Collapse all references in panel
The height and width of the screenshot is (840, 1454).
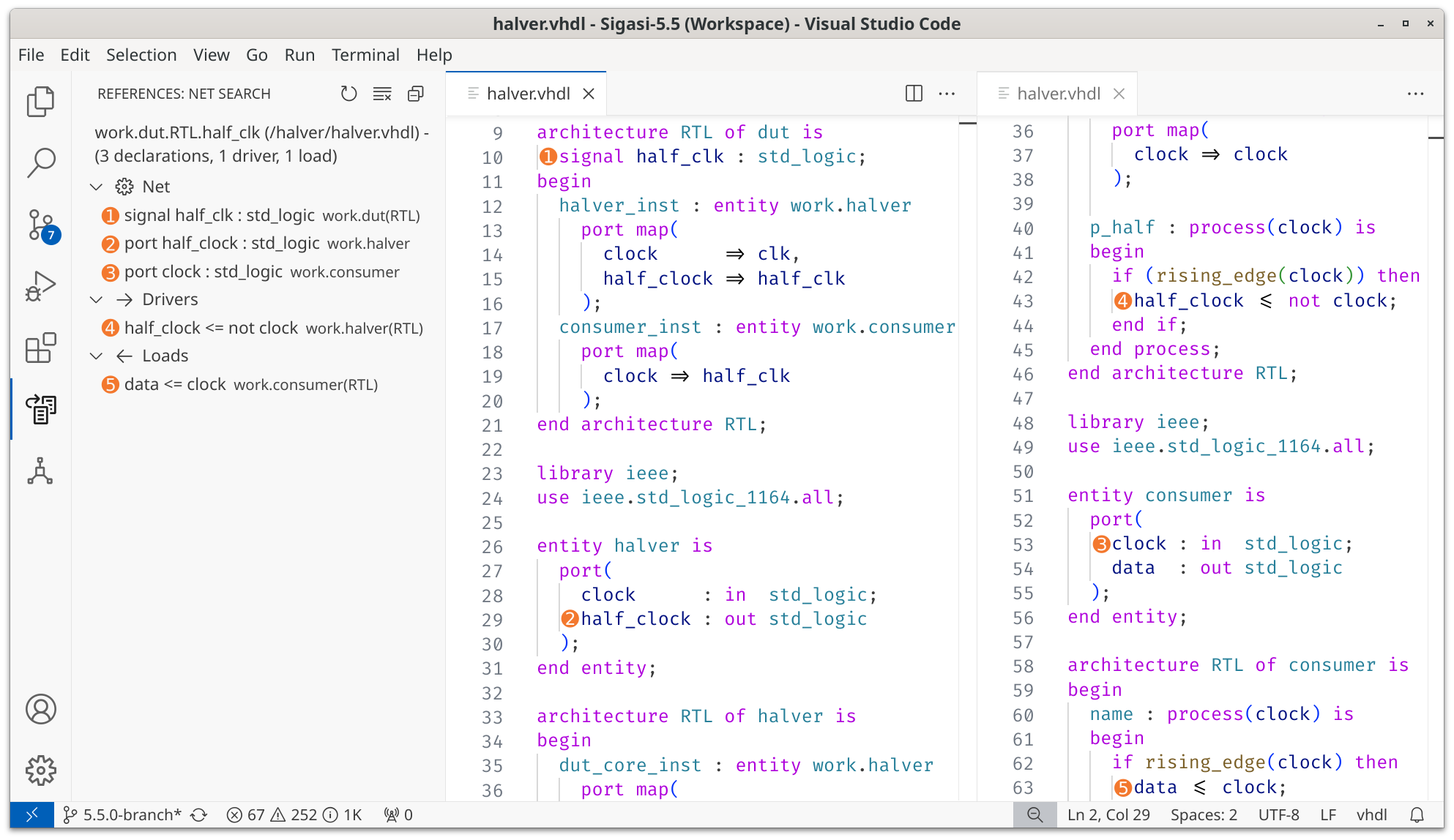(x=416, y=94)
